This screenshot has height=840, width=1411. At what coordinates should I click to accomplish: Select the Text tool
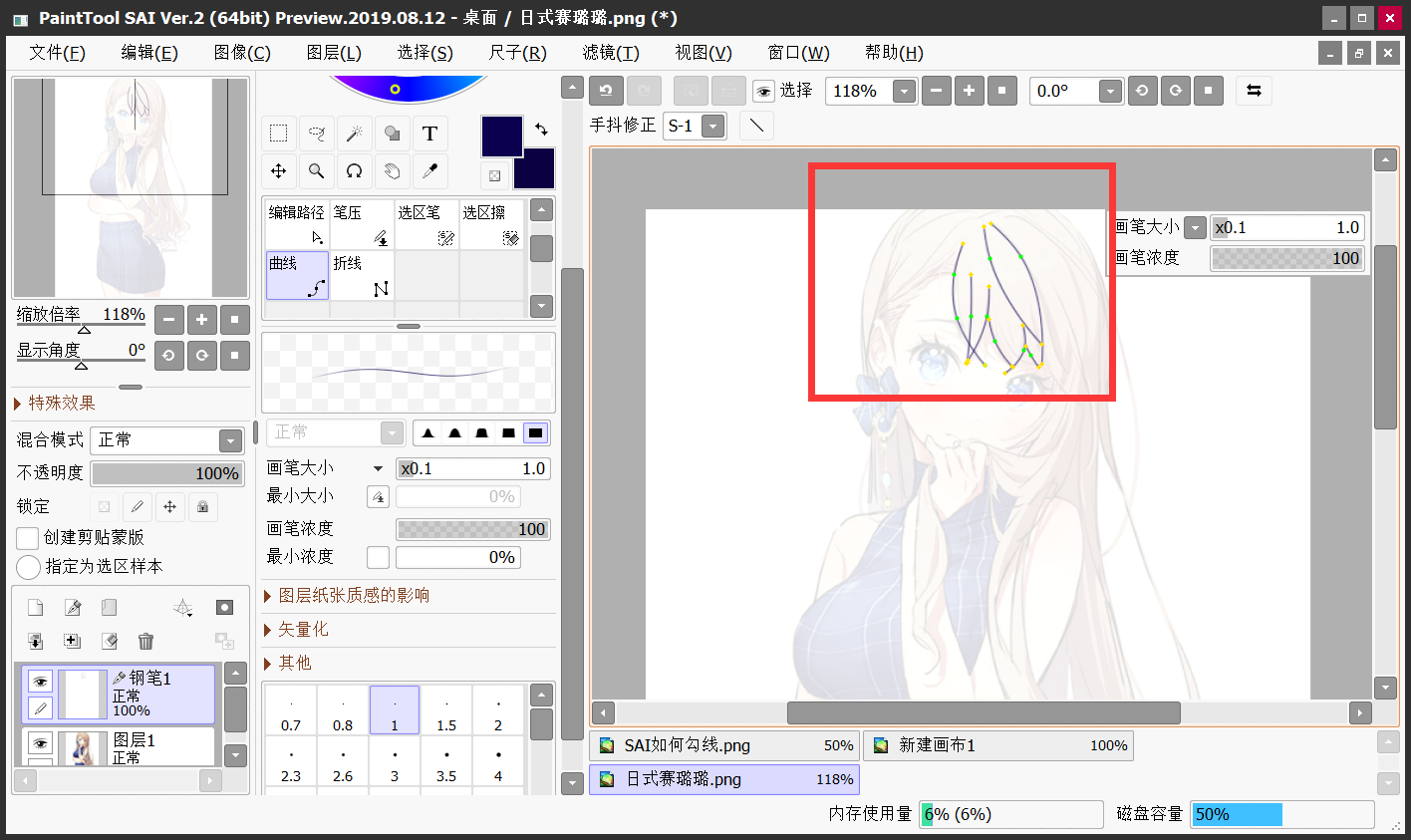tap(429, 134)
